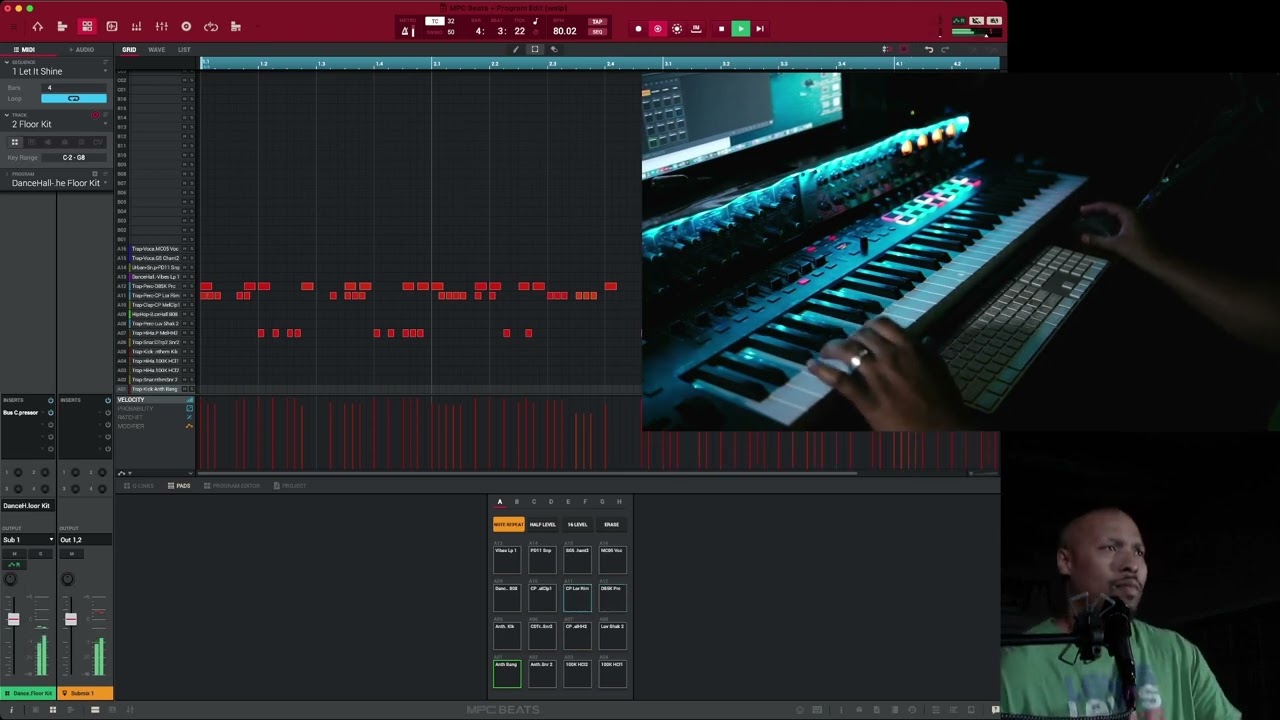Screen dimensions: 1280x720
Task: Open the track dropdown for Floor Kit
Action: pyautogui.click(x=104, y=124)
